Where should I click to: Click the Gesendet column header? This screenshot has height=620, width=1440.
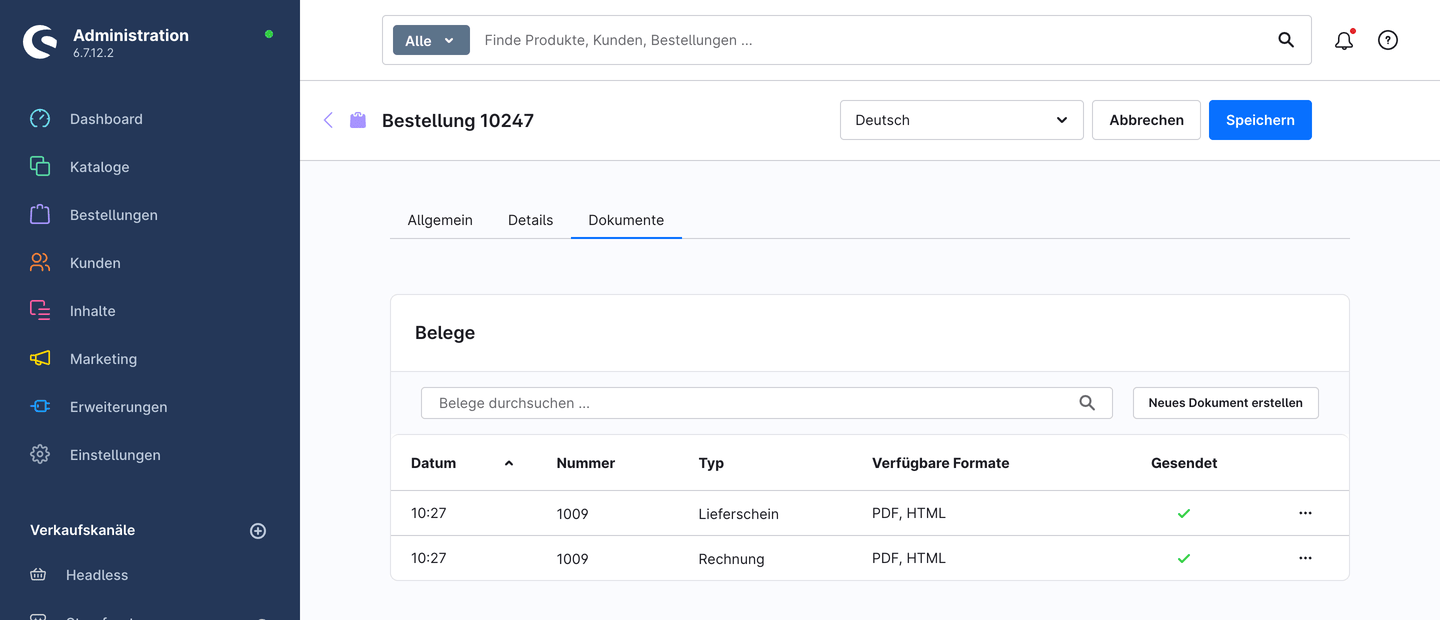1184,463
